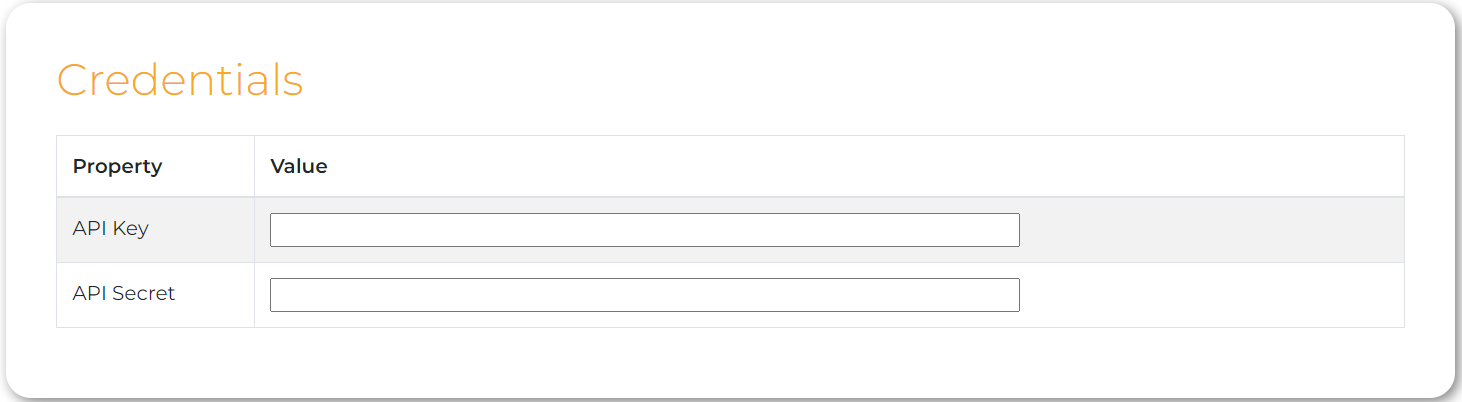
Task: Click the Property column header
Action: (117, 166)
